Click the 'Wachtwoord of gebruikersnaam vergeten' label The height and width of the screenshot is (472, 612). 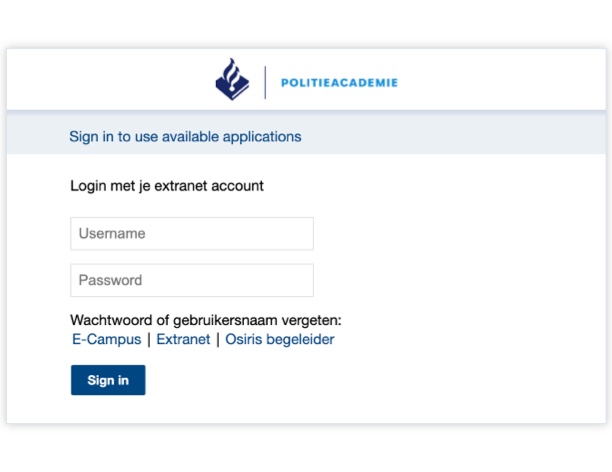click(x=206, y=321)
